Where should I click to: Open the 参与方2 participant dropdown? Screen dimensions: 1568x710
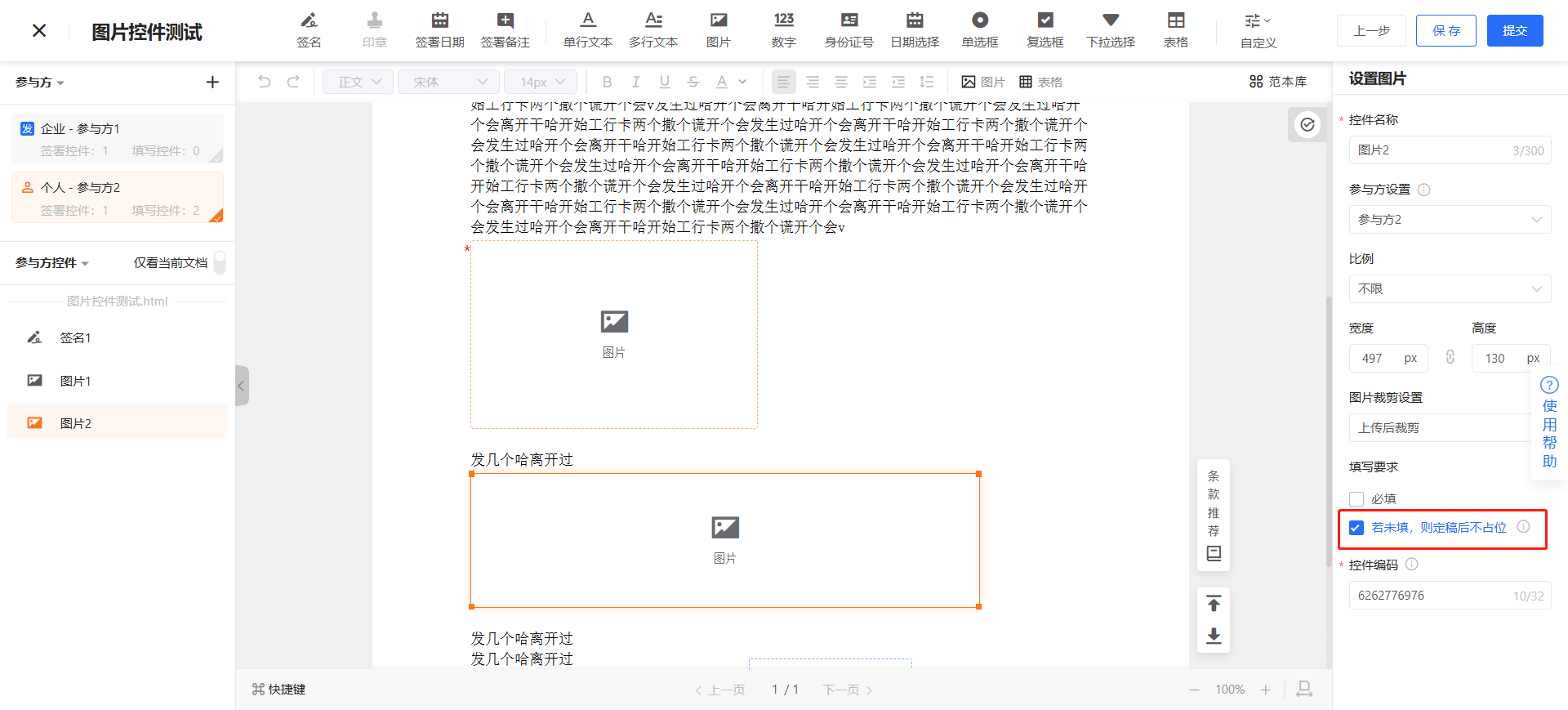[1450, 220]
